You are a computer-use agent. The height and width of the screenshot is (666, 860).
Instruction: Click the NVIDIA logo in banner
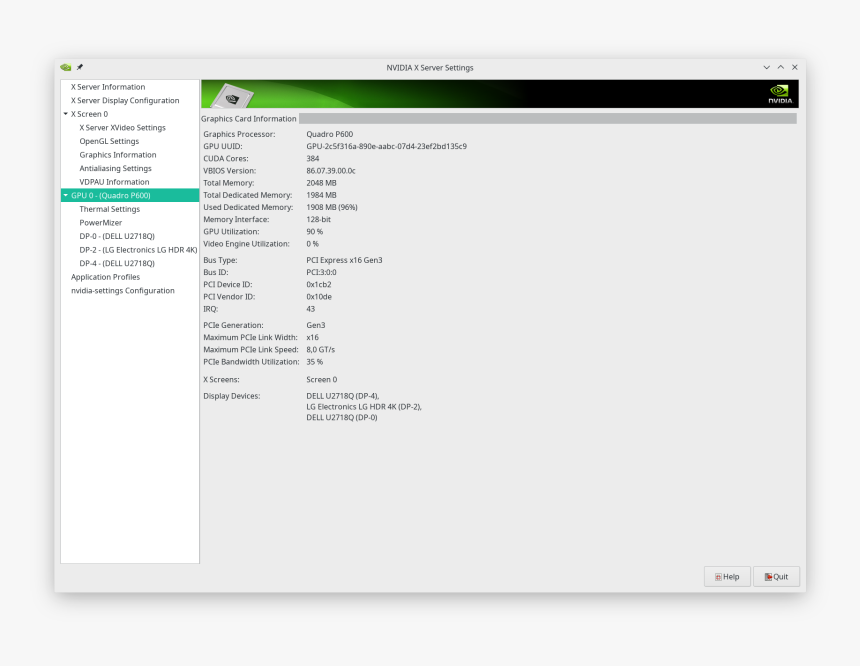point(780,94)
